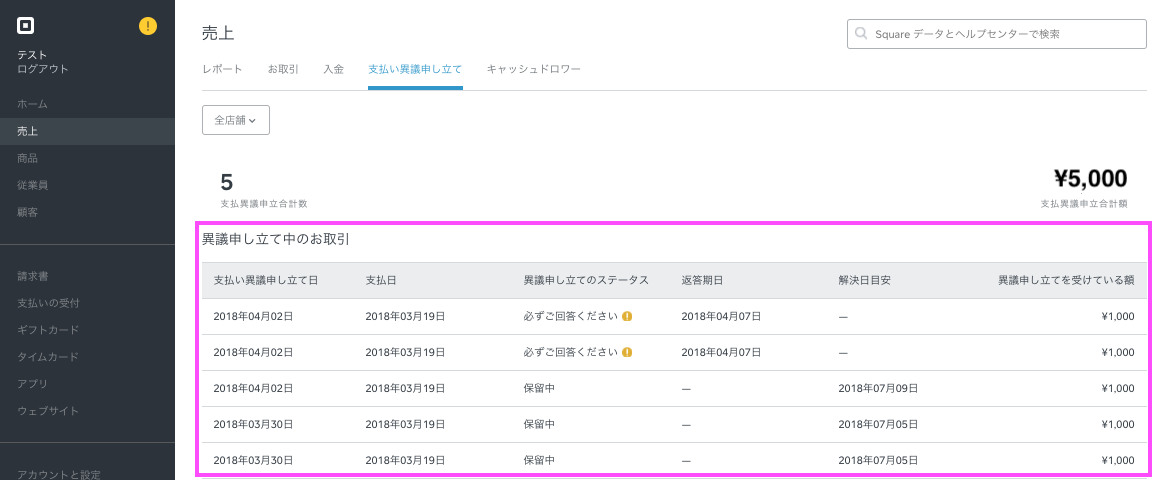Go to ホーム in the sidebar
1161x480 pixels.
(32, 104)
